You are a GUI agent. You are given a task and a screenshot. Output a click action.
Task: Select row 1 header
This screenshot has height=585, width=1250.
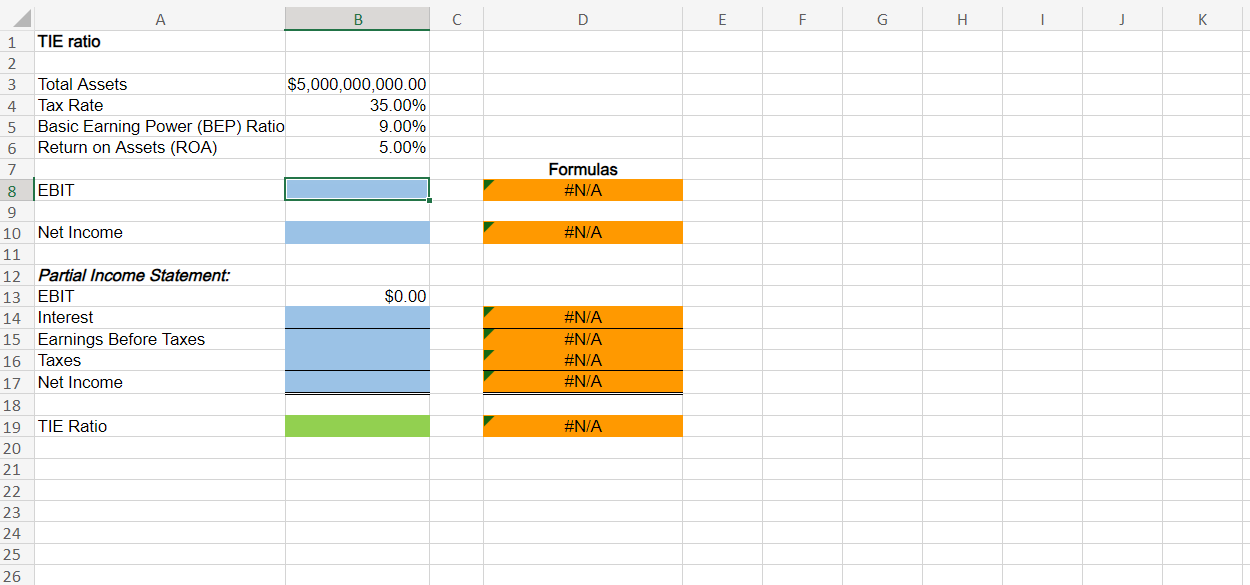(x=13, y=41)
